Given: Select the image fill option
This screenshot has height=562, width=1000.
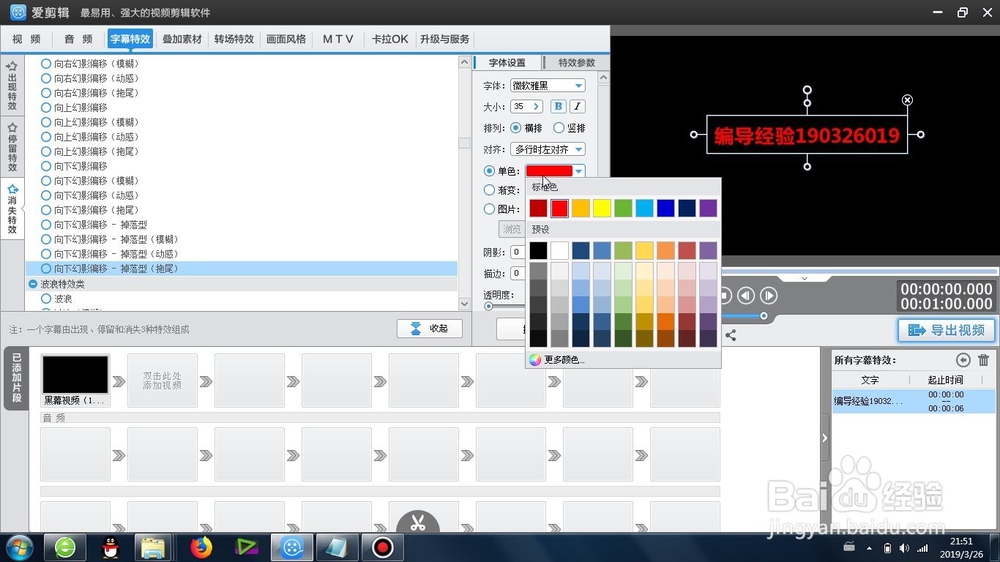Looking at the screenshot, I should click(x=489, y=209).
